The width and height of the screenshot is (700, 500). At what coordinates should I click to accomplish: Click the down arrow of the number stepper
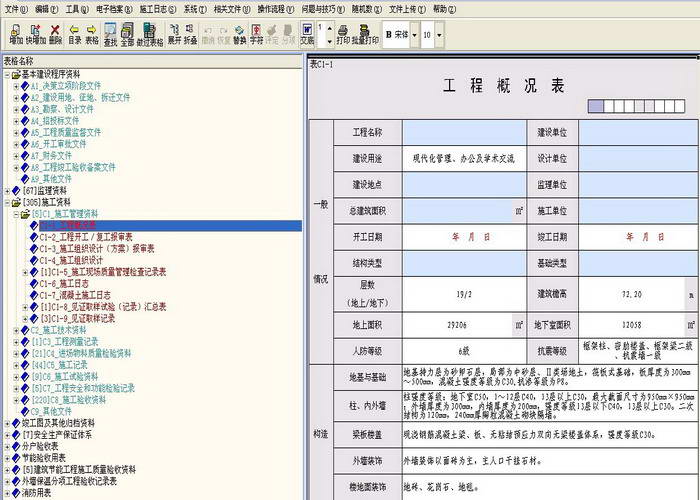(329, 42)
